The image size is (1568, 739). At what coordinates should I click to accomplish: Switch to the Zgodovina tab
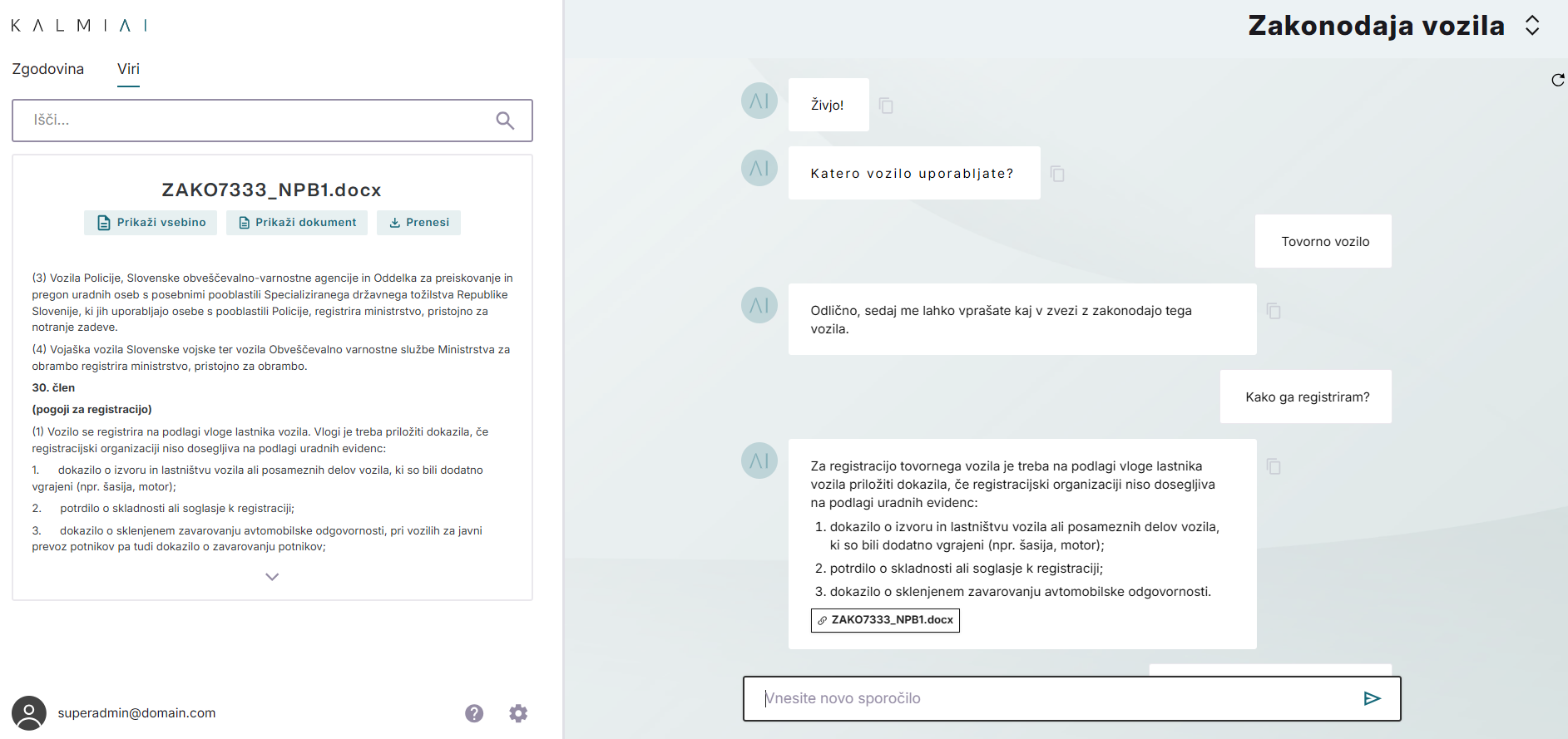48,69
